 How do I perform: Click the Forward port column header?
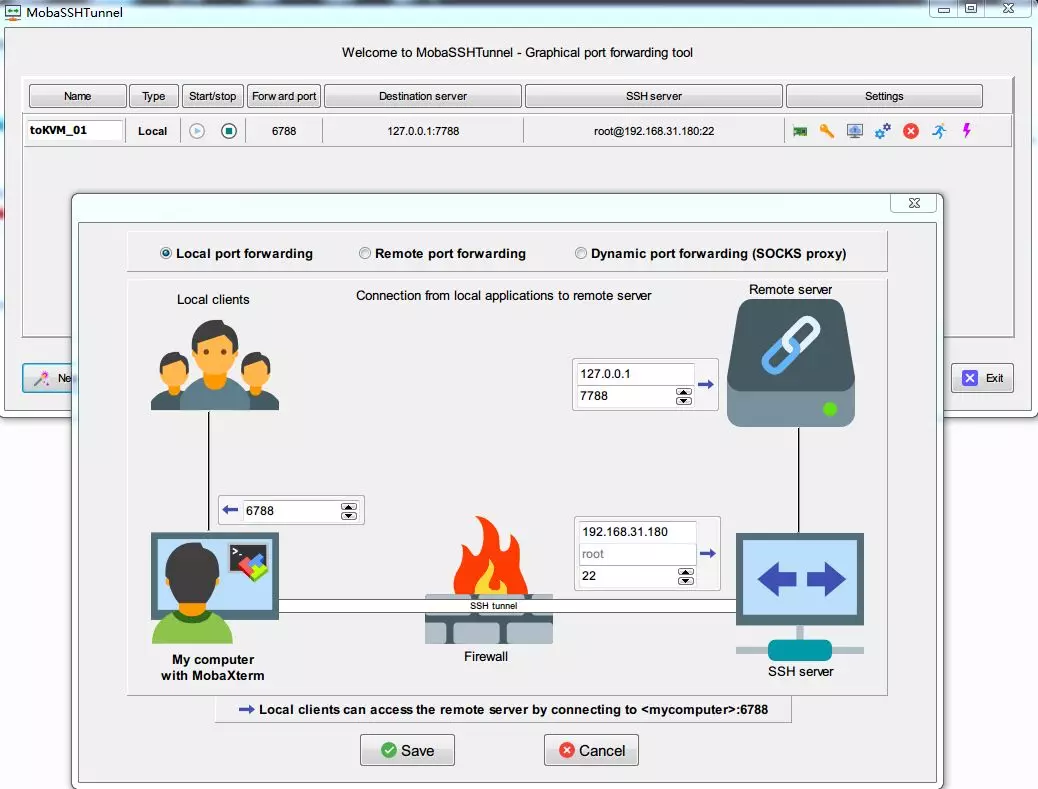pos(284,96)
